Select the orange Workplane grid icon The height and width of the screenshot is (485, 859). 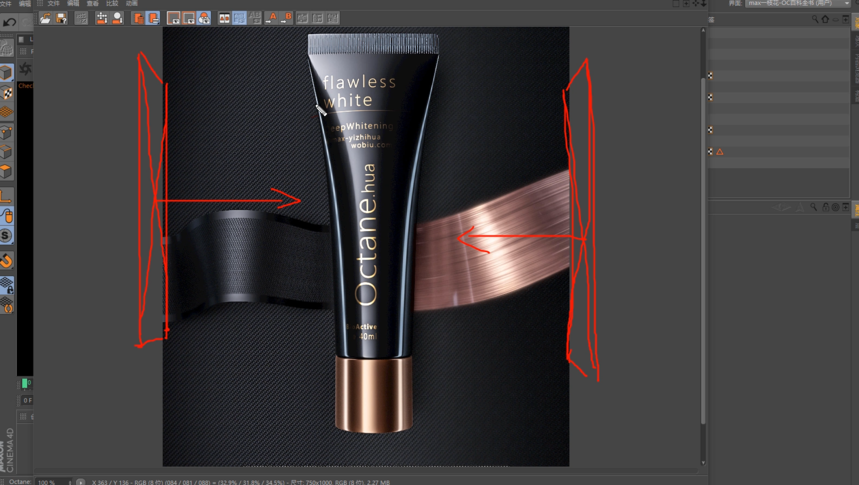6,112
